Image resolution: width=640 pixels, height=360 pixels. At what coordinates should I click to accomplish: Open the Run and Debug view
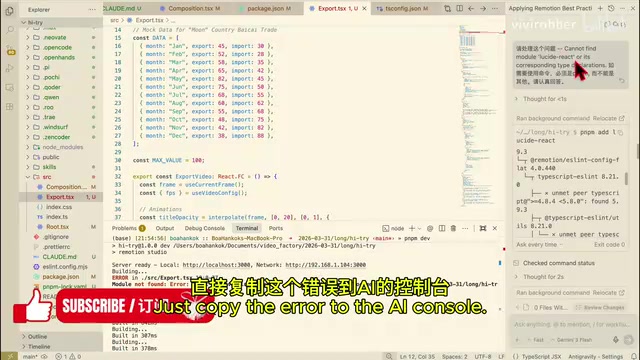10,68
